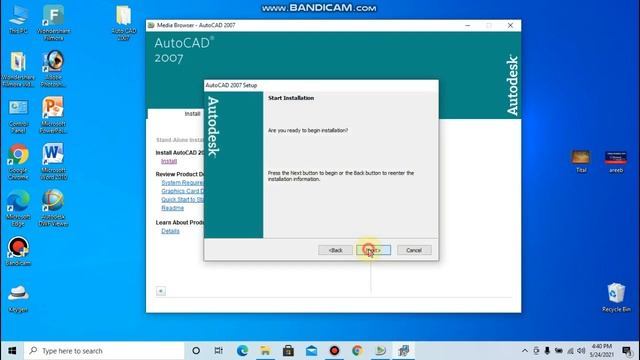Open the volume control tray icon
Viewport: 640px width, 360px height.
(581, 351)
